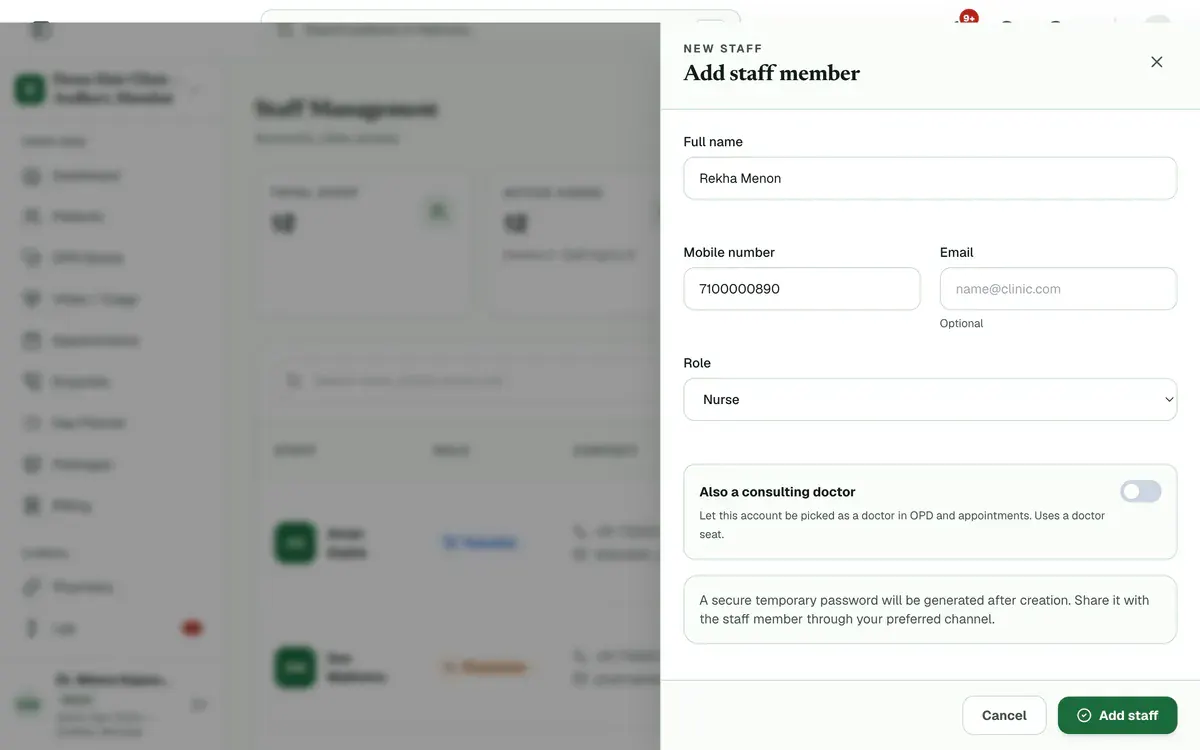1200x750 pixels.
Task: Click the consulting doctor description text
Action: pyautogui.click(x=902, y=525)
